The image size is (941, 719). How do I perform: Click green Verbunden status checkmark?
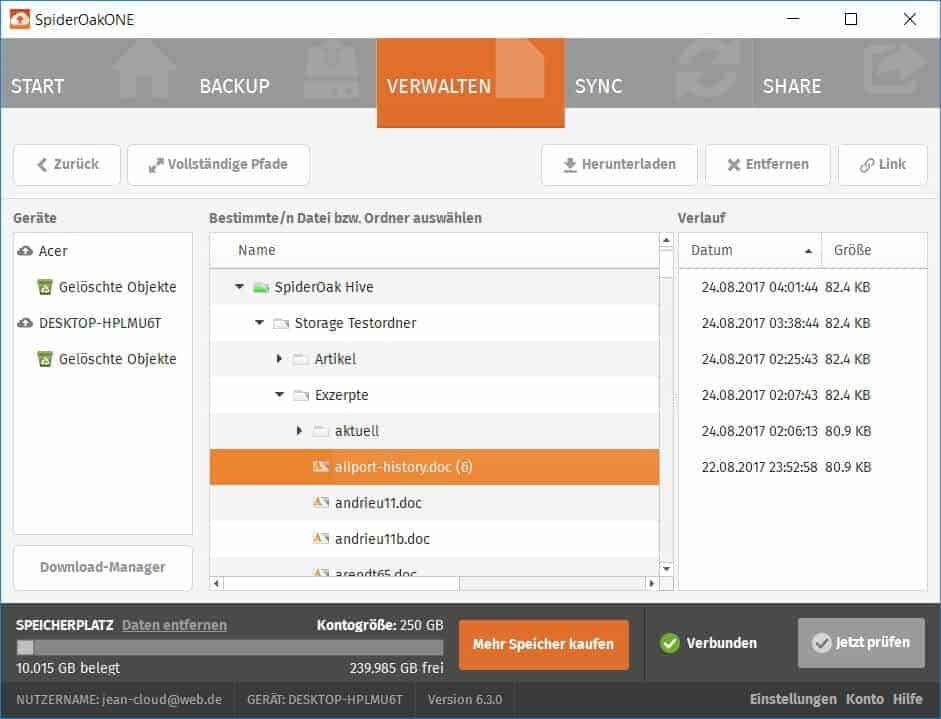(669, 643)
